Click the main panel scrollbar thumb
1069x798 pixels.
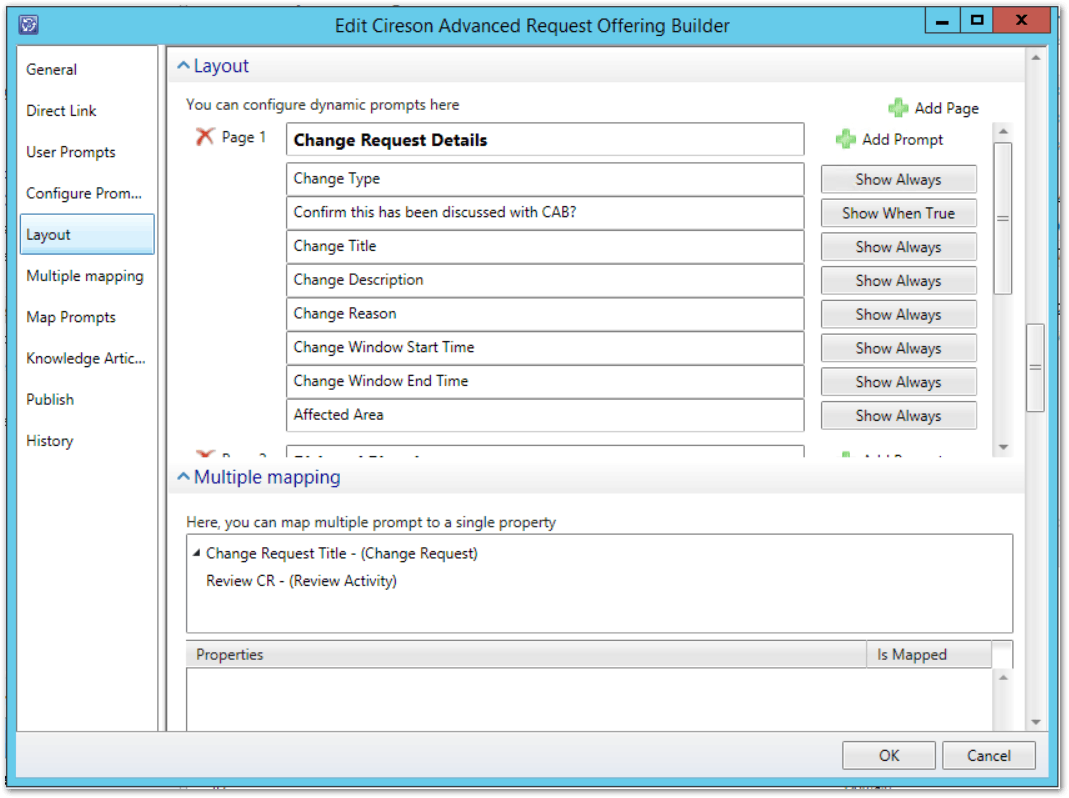click(1035, 368)
